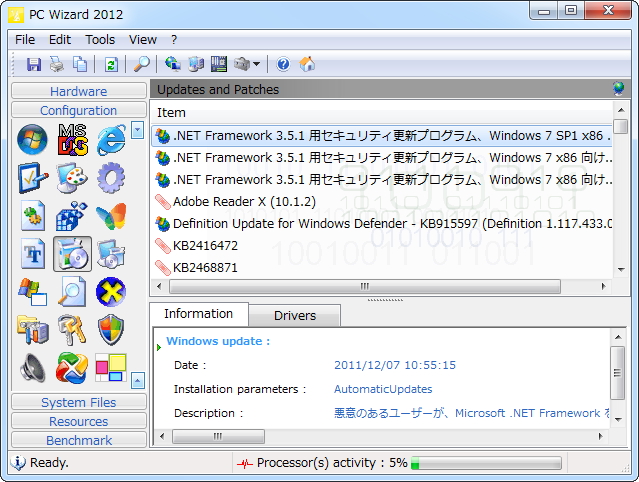
Task: Select the paint palette desktop icon
Action: (72, 178)
